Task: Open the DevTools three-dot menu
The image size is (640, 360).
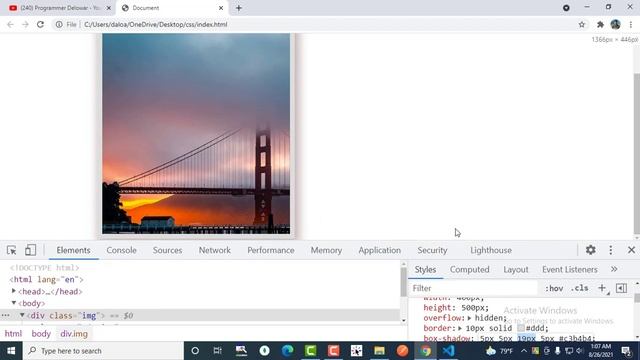Action: [x=611, y=250]
